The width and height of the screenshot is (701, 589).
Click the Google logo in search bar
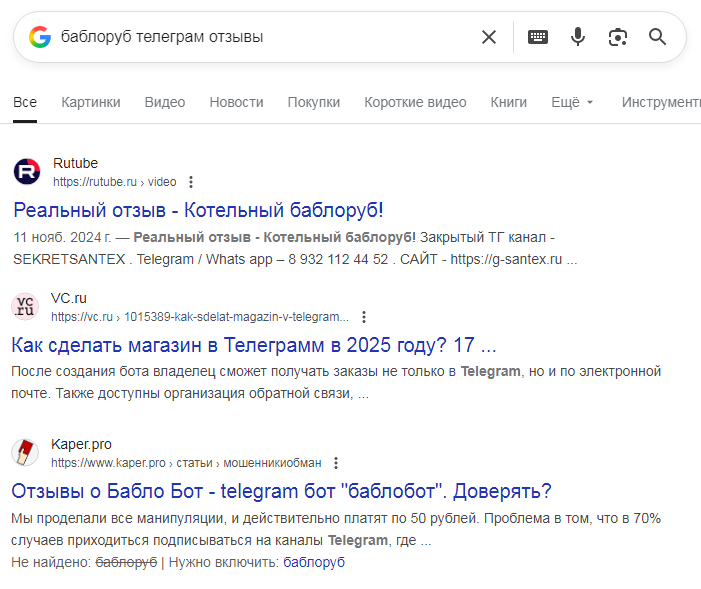(40, 37)
